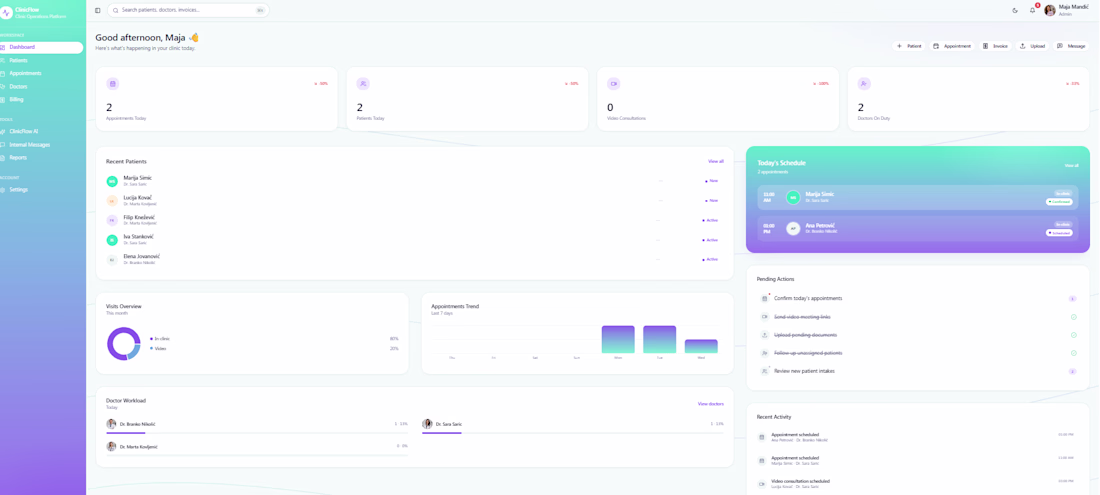Click the New status for Marija Simic
Screen dimensions: 1100x495
(x=712, y=181)
